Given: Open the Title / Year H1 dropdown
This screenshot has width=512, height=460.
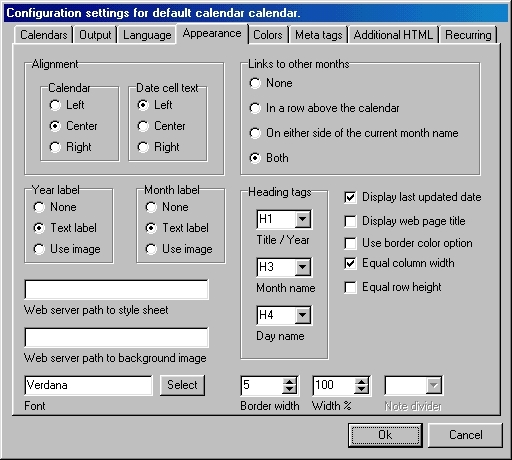Looking at the screenshot, I should 303,219.
